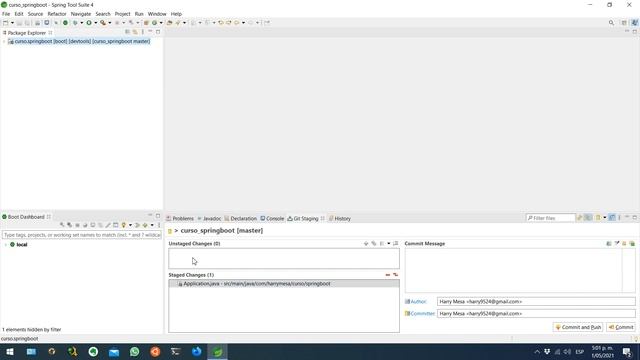Maximize the Boot Dashboard view

pyautogui.click(x=158, y=216)
